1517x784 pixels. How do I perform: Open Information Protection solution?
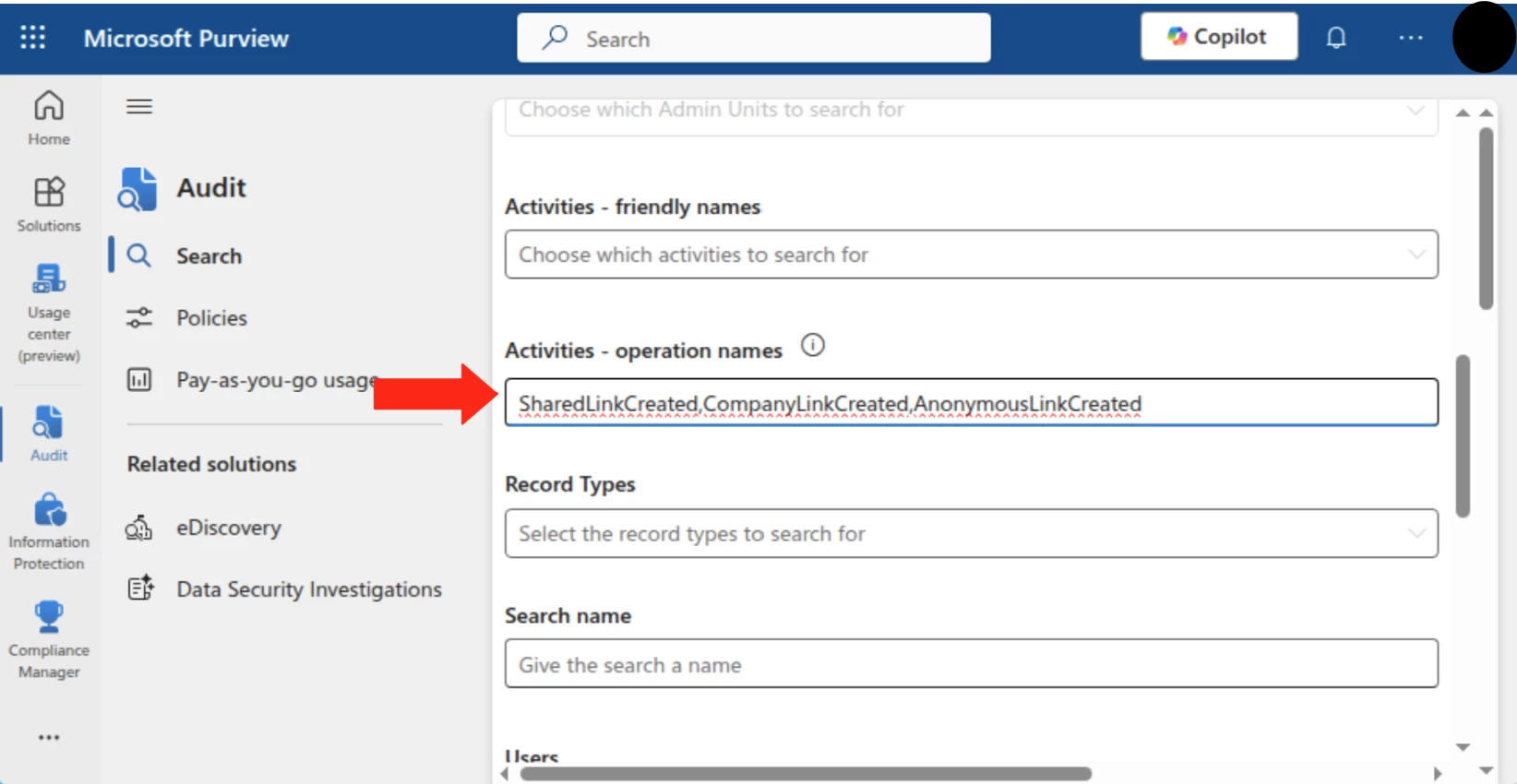tap(49, 532)
